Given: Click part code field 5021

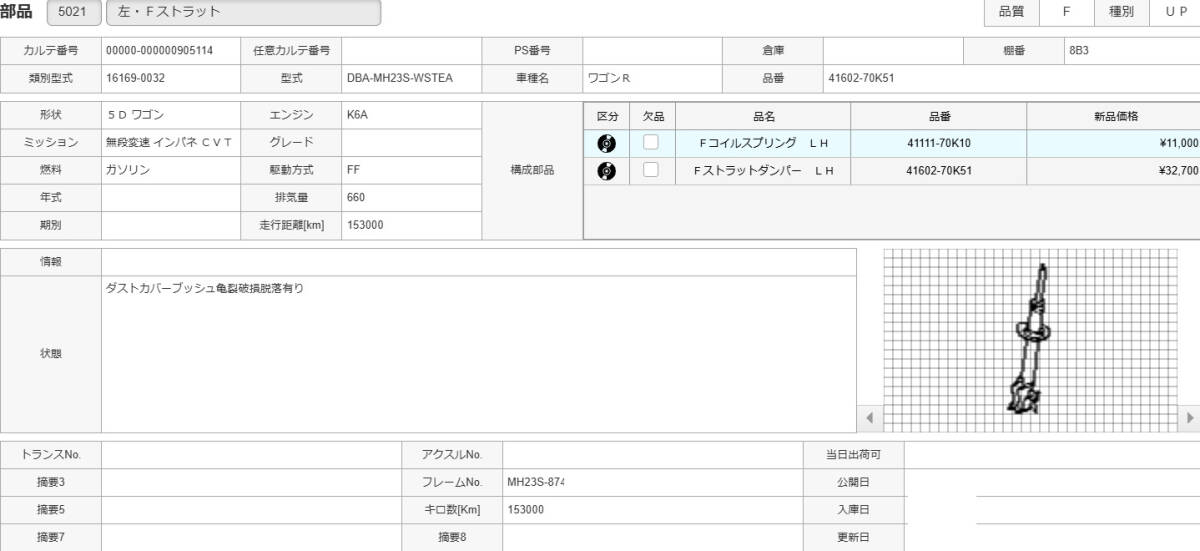Looking at the screenshot, I should (73, 12).
